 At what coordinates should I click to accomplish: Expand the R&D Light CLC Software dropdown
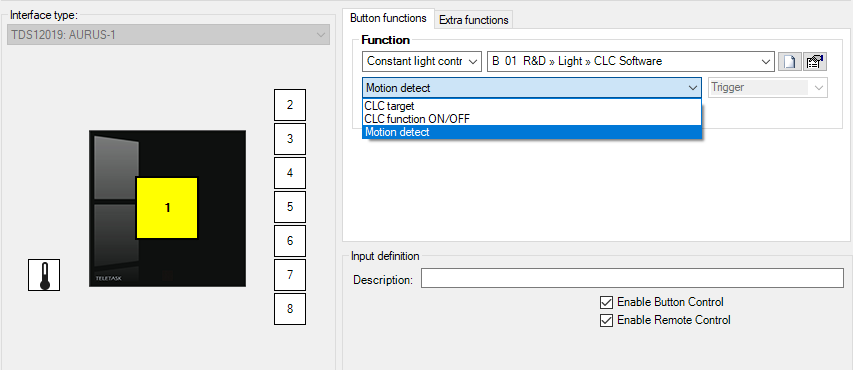(x=631, y=61)
